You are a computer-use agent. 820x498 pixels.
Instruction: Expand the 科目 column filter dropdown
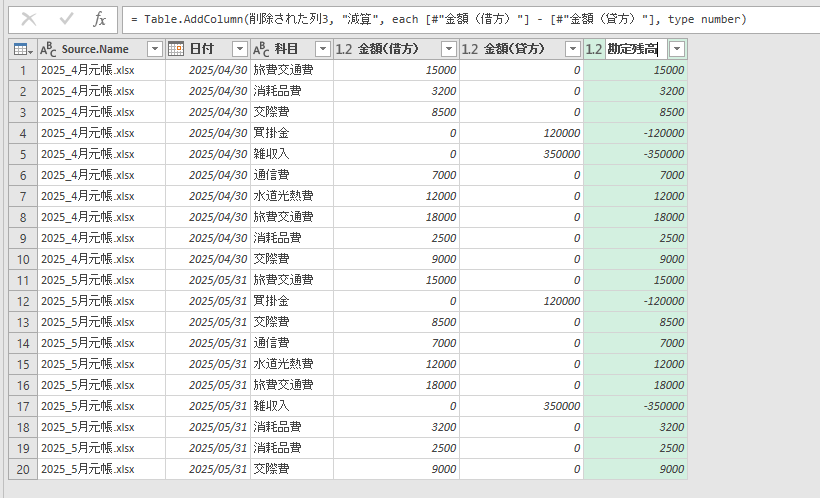click(x=322, y=49)
